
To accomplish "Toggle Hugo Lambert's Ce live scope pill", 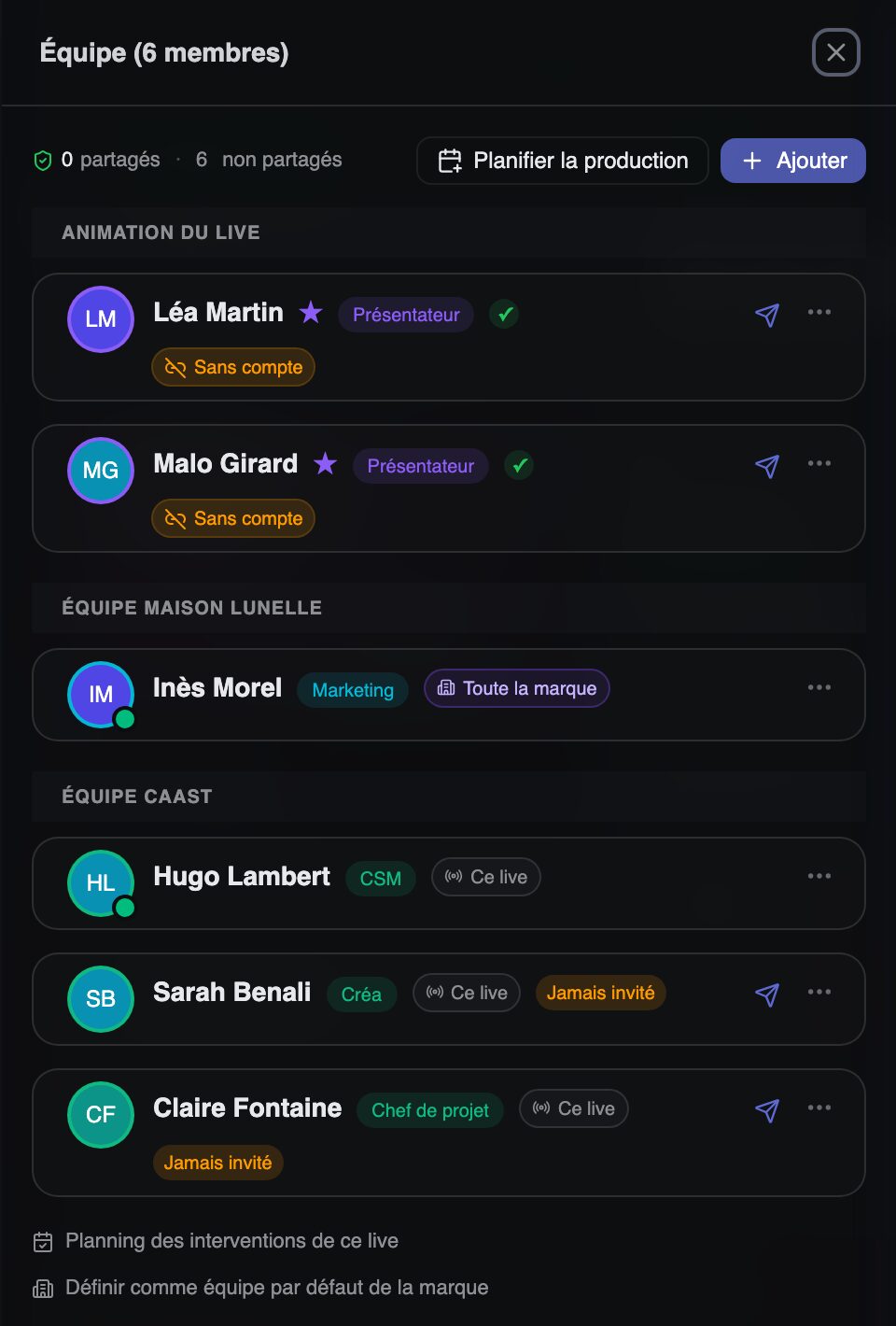I will (x=485, y=877).
